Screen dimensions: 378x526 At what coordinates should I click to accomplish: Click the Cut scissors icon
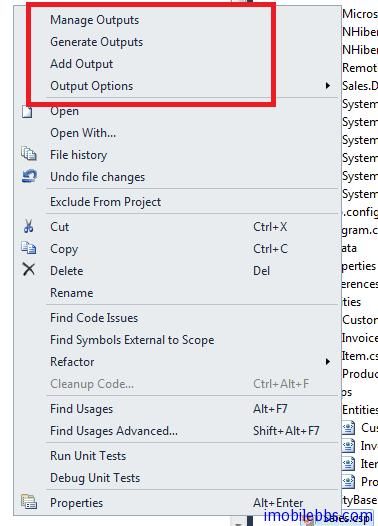29,226
